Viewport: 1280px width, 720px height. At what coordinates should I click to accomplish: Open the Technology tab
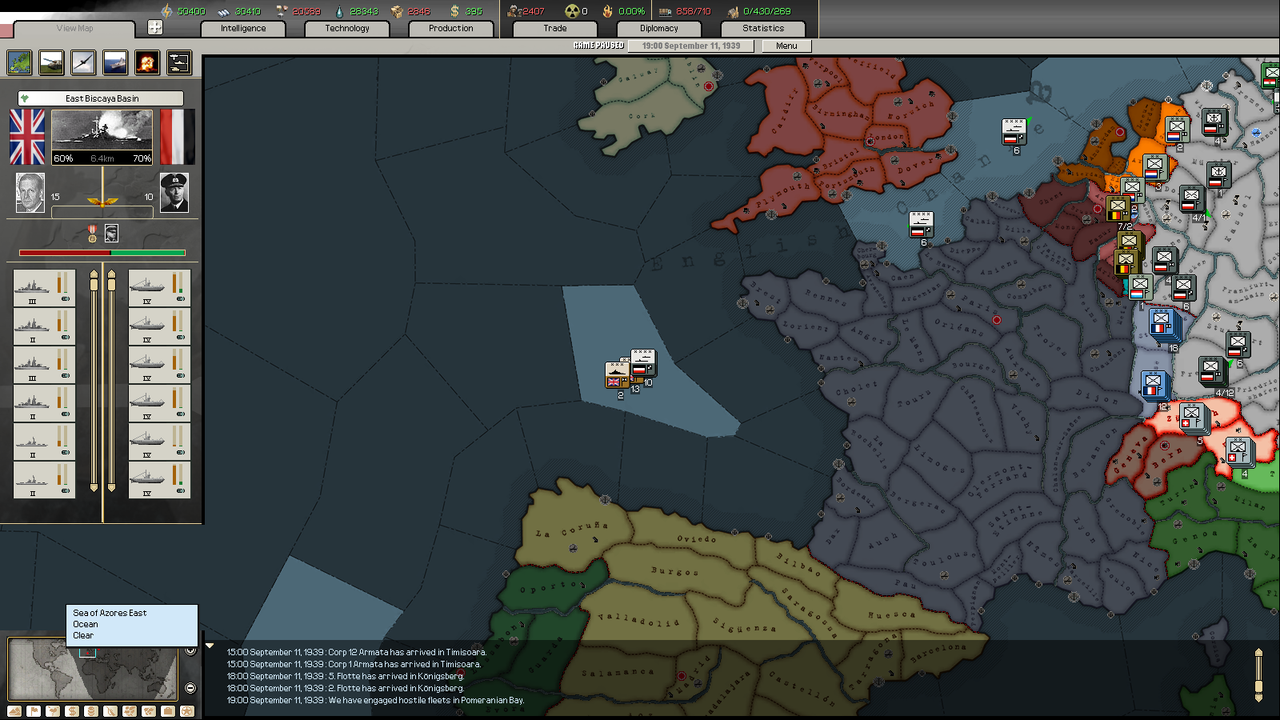tap(347, 28)
